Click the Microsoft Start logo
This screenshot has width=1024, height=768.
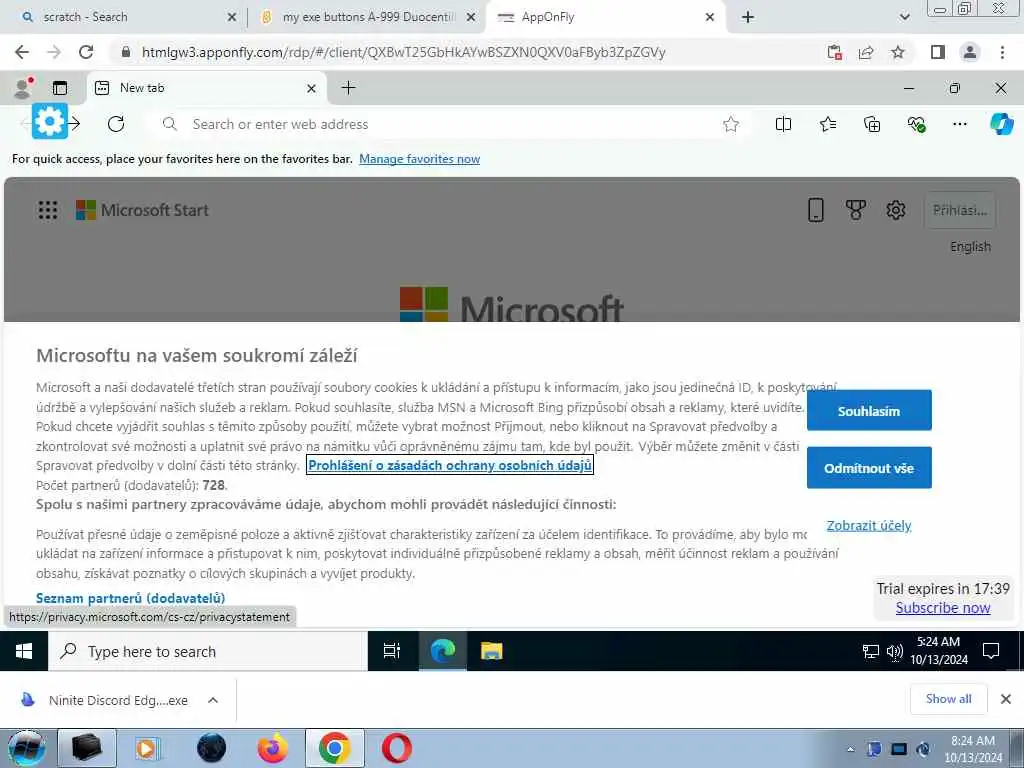142,210
